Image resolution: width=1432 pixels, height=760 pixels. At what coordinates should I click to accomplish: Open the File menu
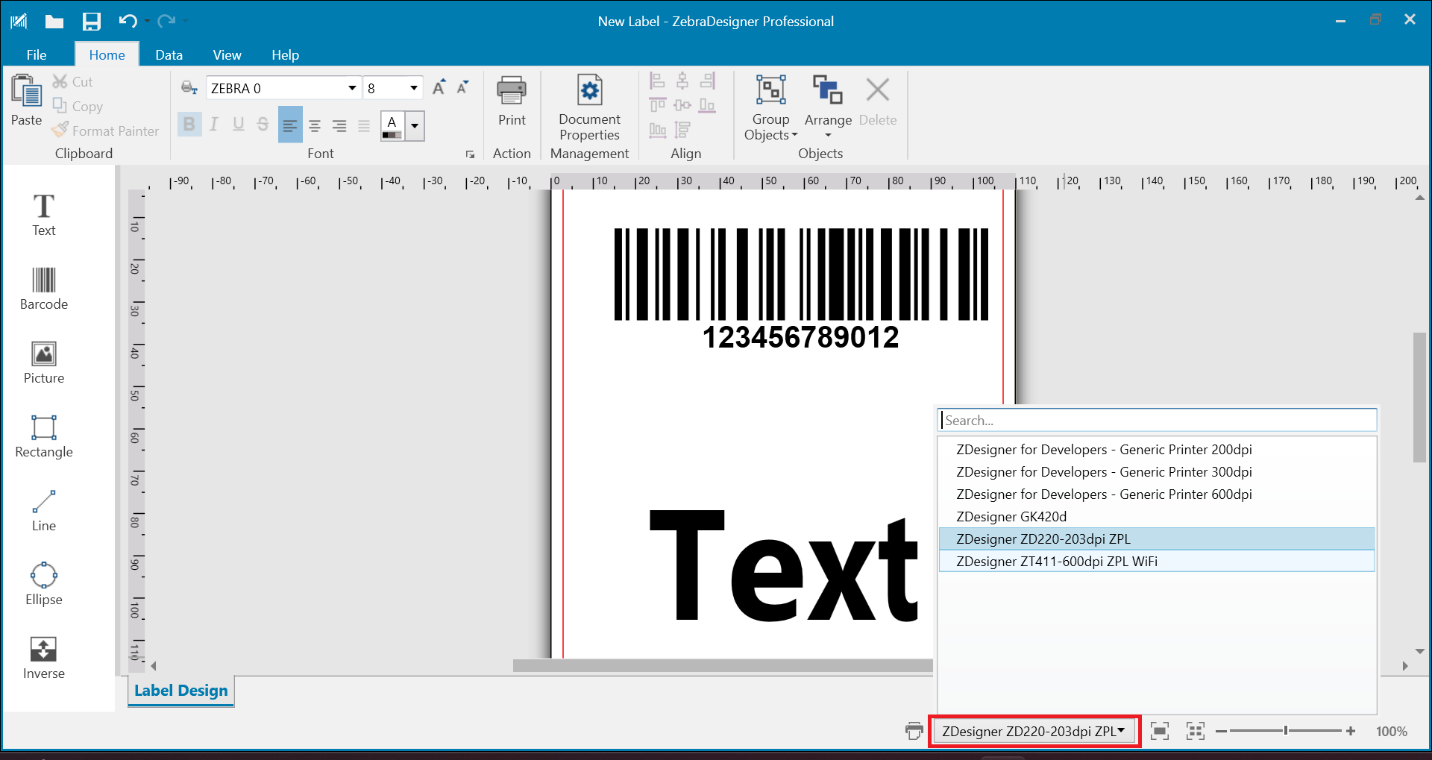(36, 55)
